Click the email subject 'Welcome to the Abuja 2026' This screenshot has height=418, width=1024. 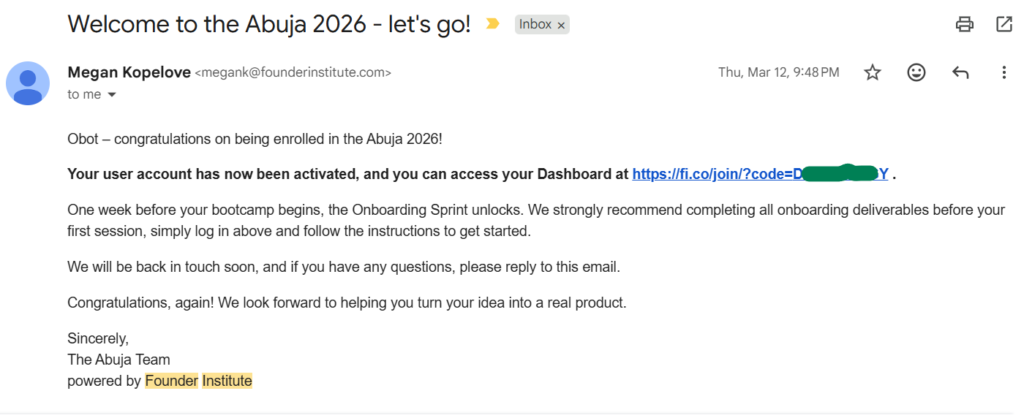point(269,25)
